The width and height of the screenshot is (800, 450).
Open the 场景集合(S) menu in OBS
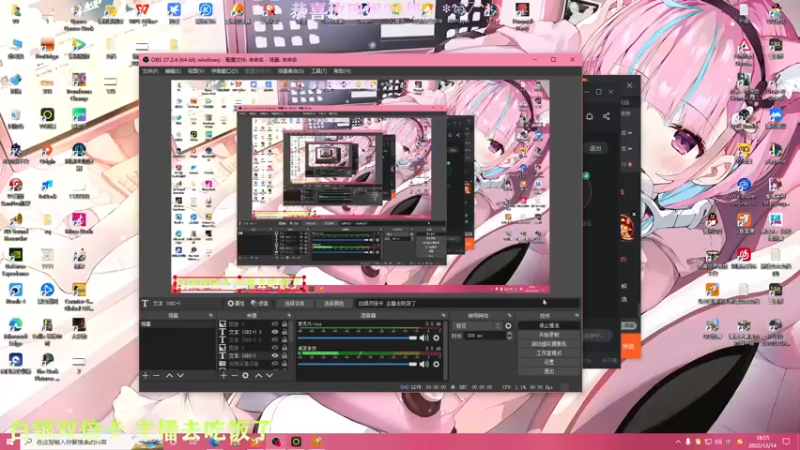[x=290, y=71]
